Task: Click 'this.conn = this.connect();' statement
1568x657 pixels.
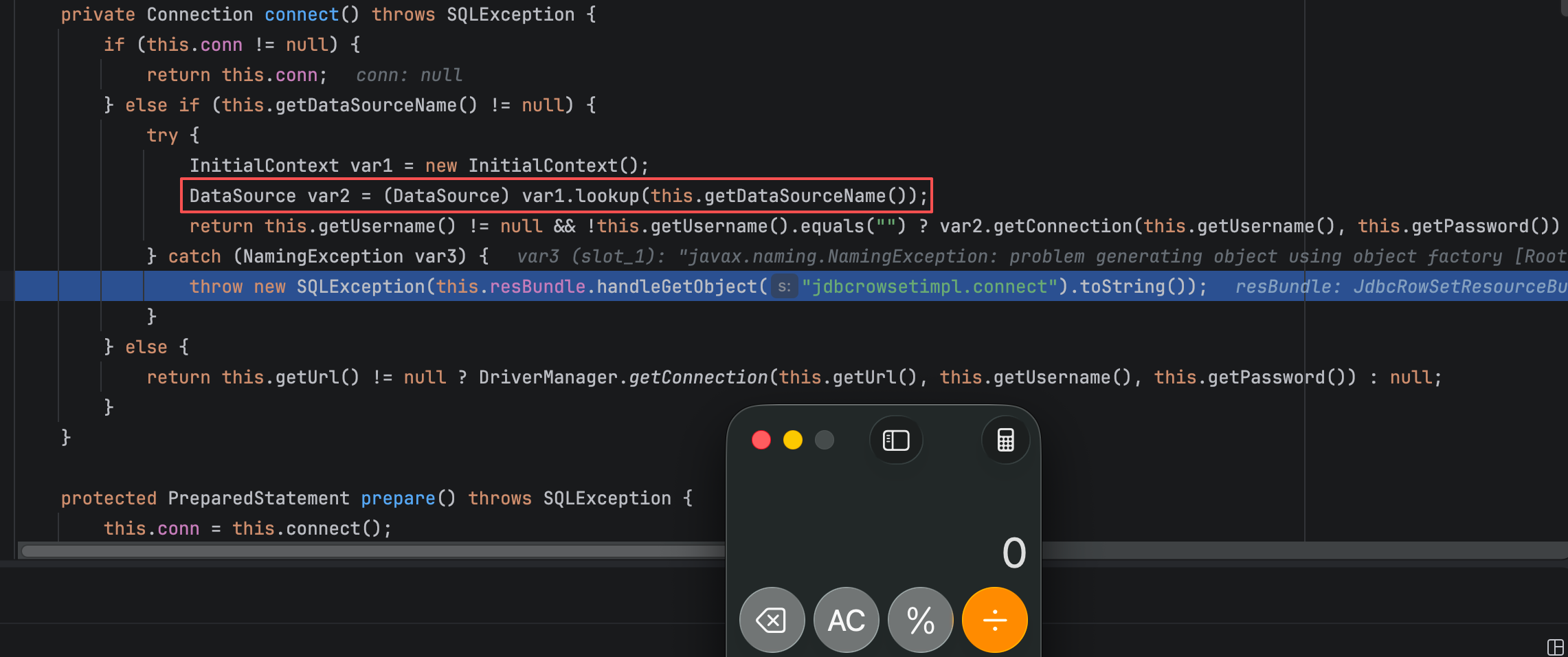Action: 247,528
